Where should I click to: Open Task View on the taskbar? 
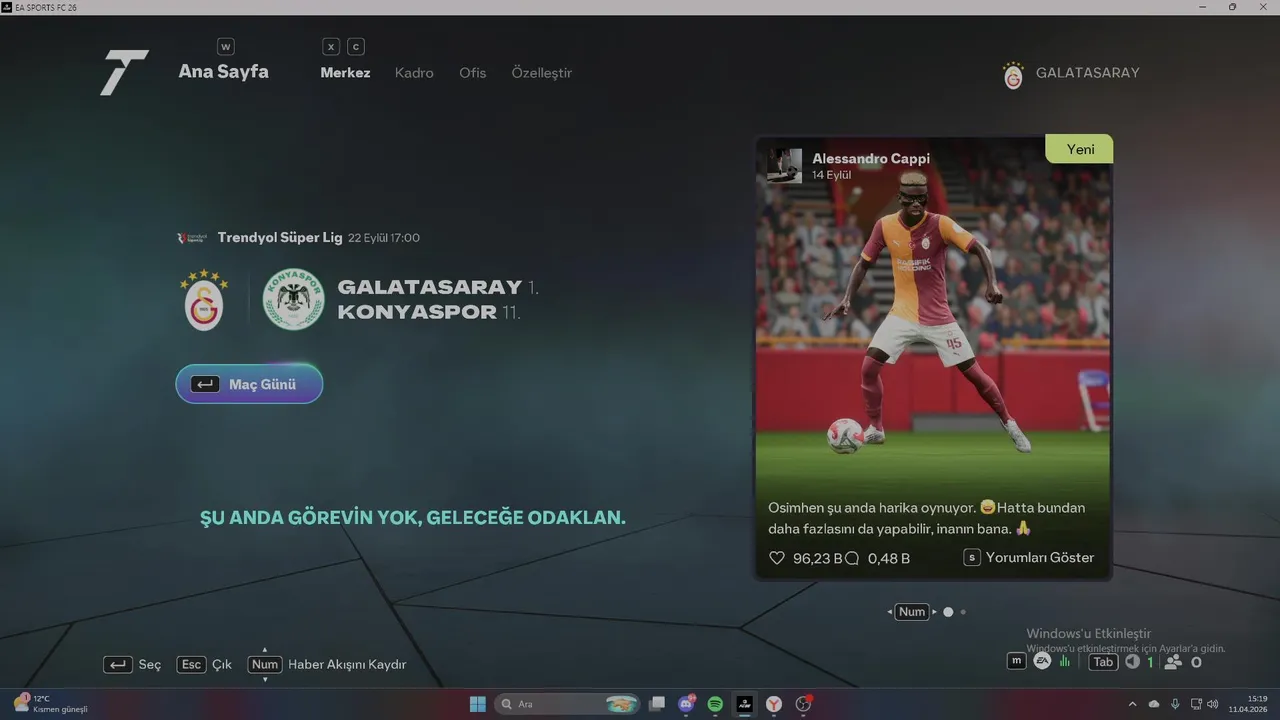[x=657, y=704]
